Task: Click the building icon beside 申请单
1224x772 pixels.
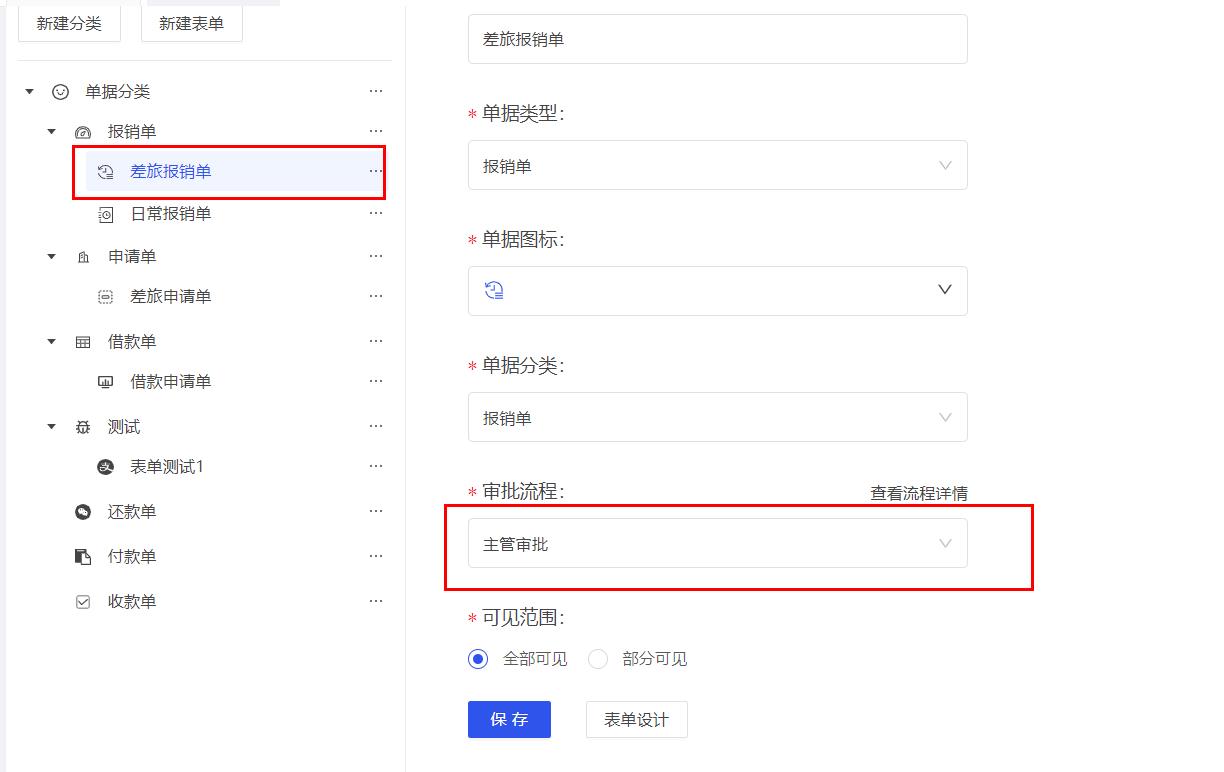Action: click(x=83, y=257)
